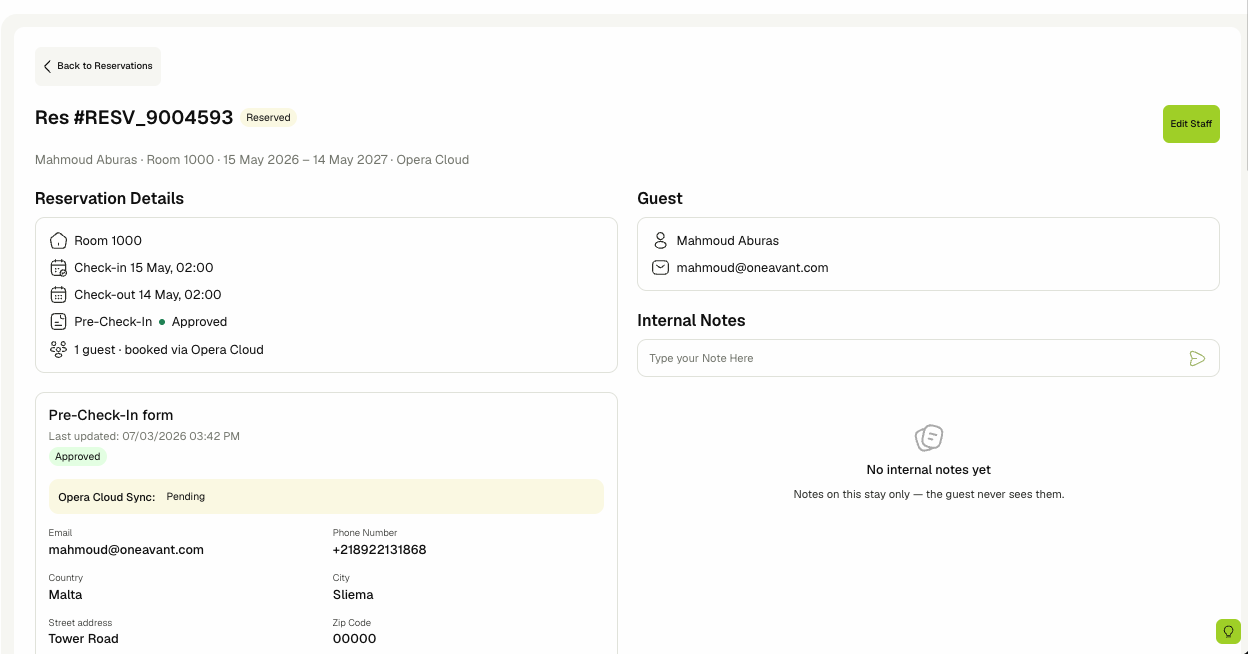Click the check-in calendar icon
The height and width of the screenshot is (654, 1248).
(58, 268)
